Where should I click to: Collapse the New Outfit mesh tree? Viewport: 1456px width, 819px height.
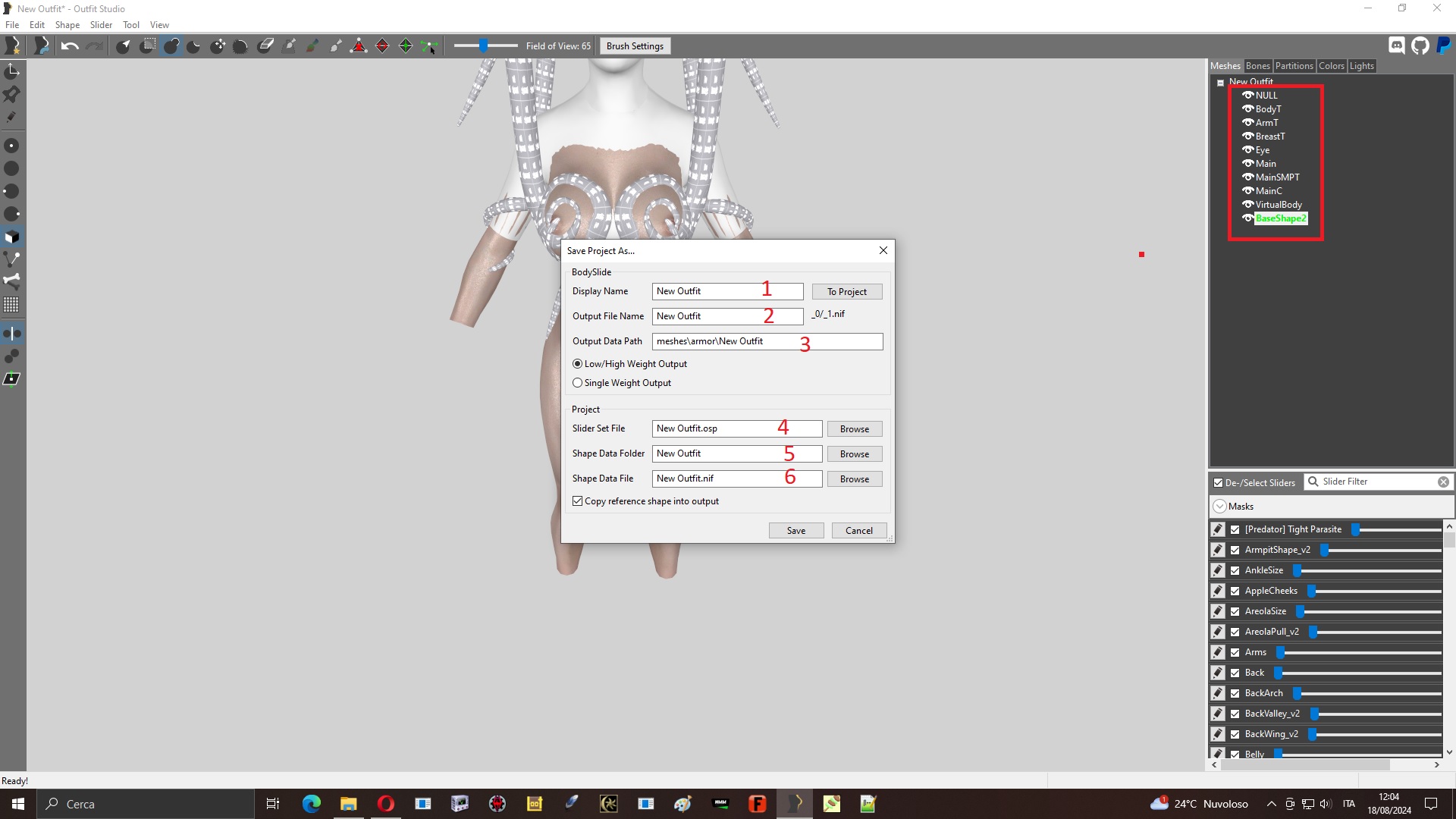point(1220,83)
